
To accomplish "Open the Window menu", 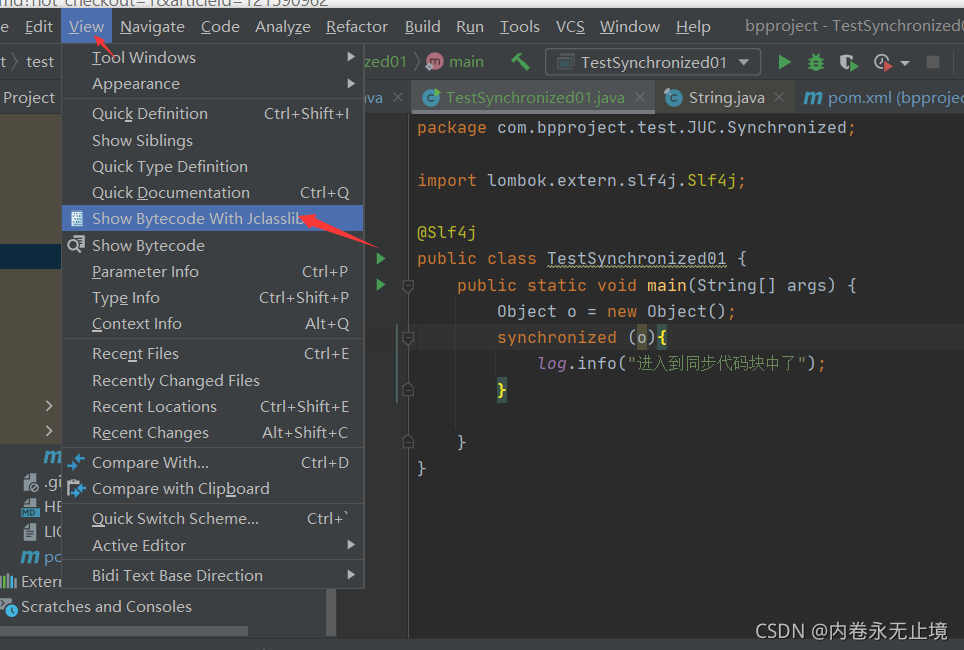I will [630, 26].
